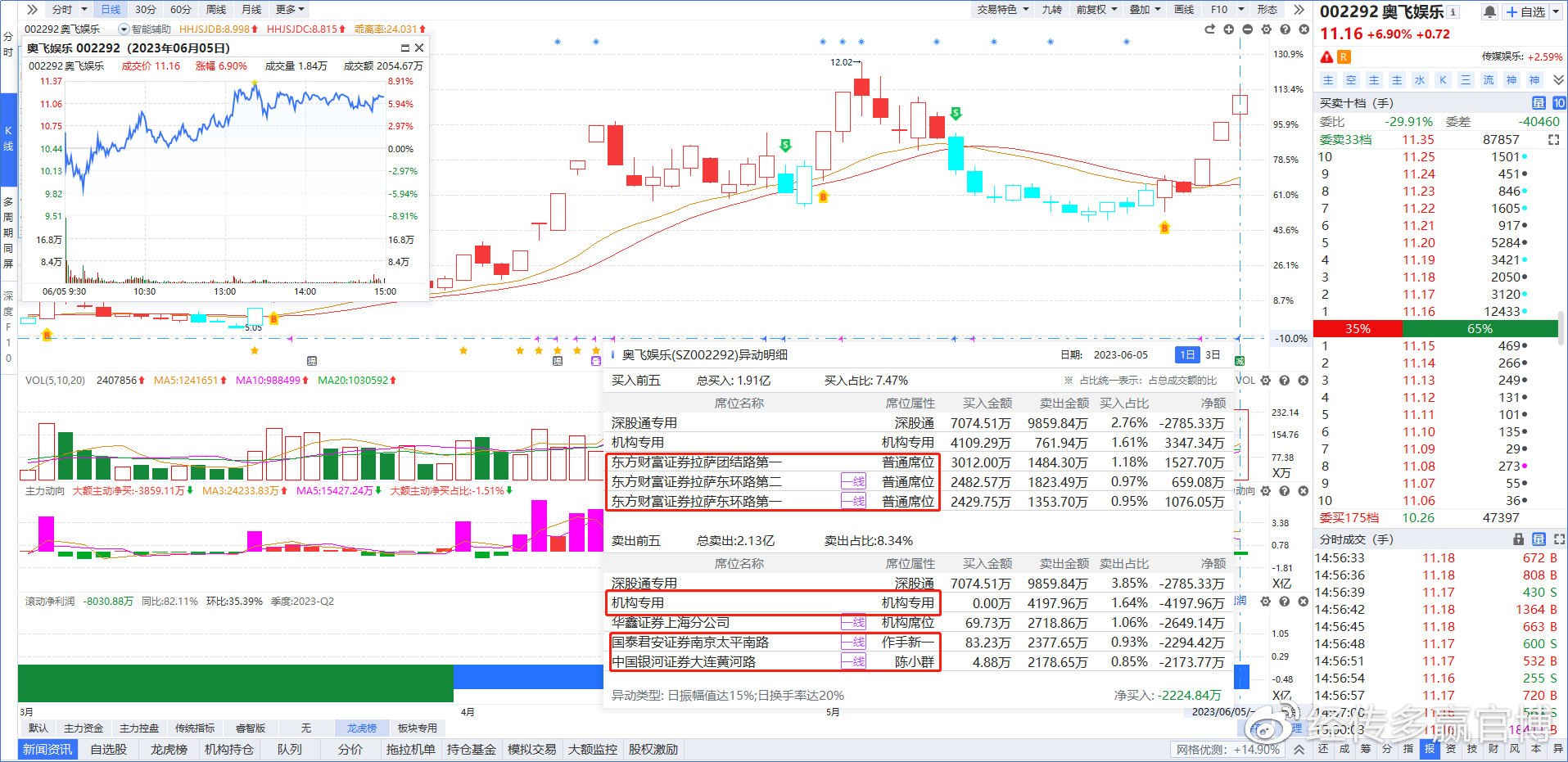This screenshot has height=762, width=1568.
Task: Click 自选 to add stock to watchlist
Action: click(x=1524, y=11)
